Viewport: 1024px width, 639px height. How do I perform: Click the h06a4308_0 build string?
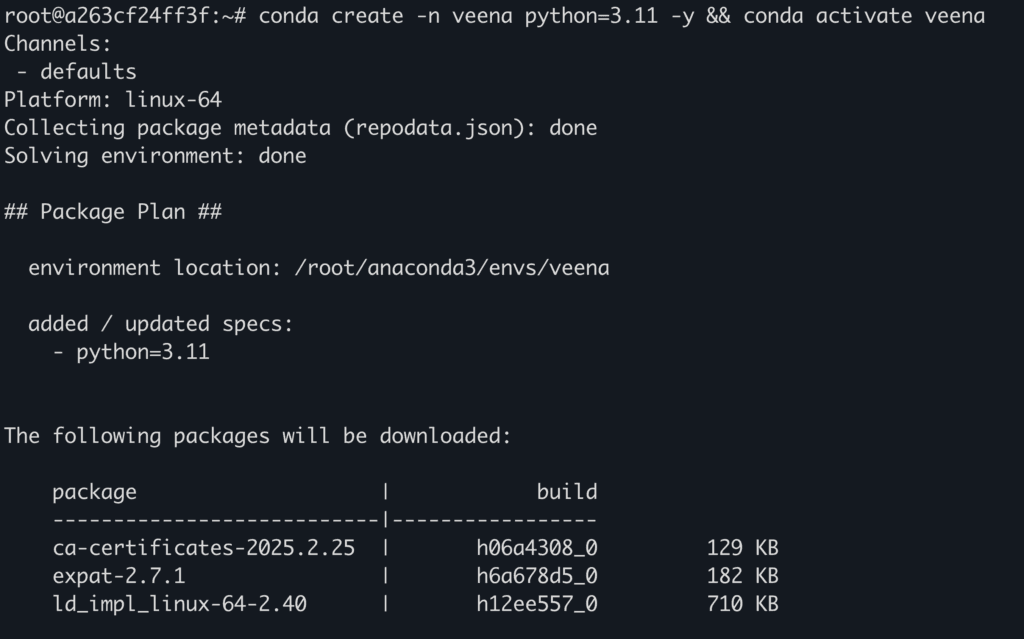point(537,548)
